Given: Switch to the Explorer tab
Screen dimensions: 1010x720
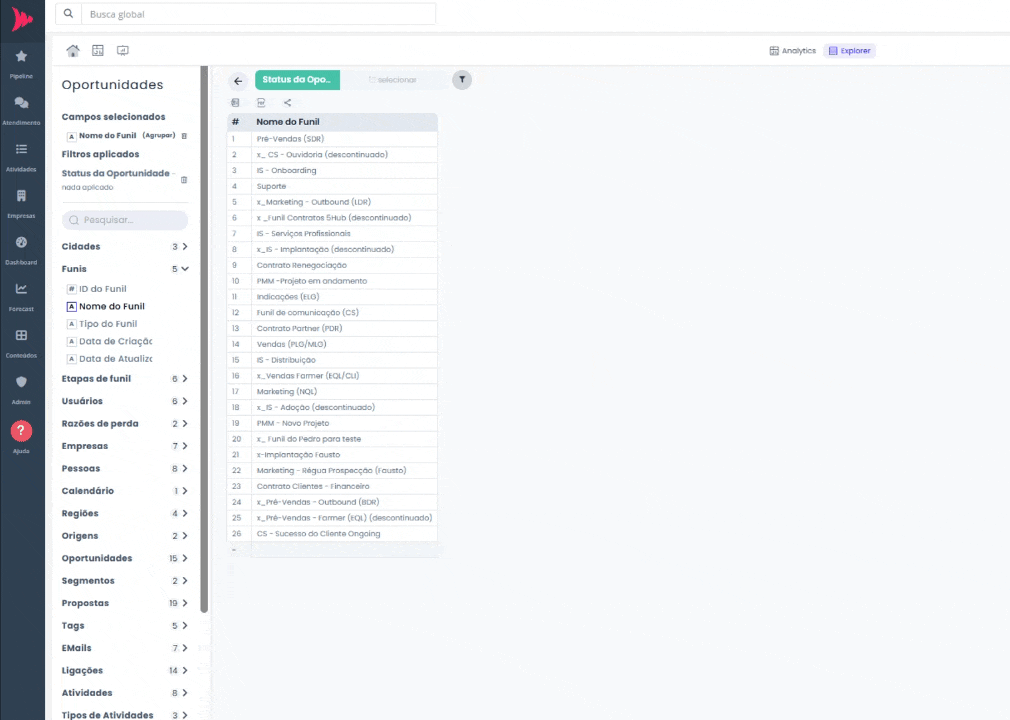Looking at the screenshot, I should point(849,51).
